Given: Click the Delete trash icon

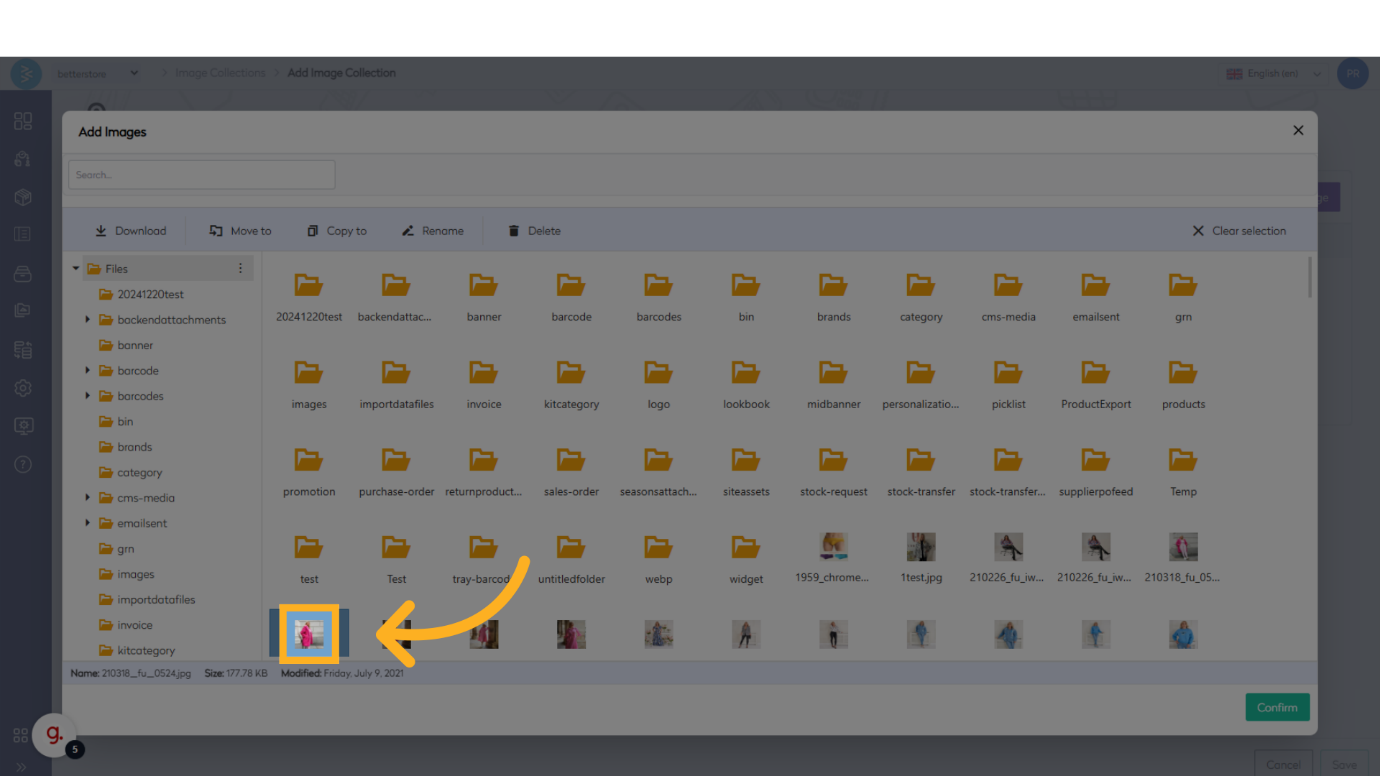Looking at the screenshot, I should [x=514, y=231].
